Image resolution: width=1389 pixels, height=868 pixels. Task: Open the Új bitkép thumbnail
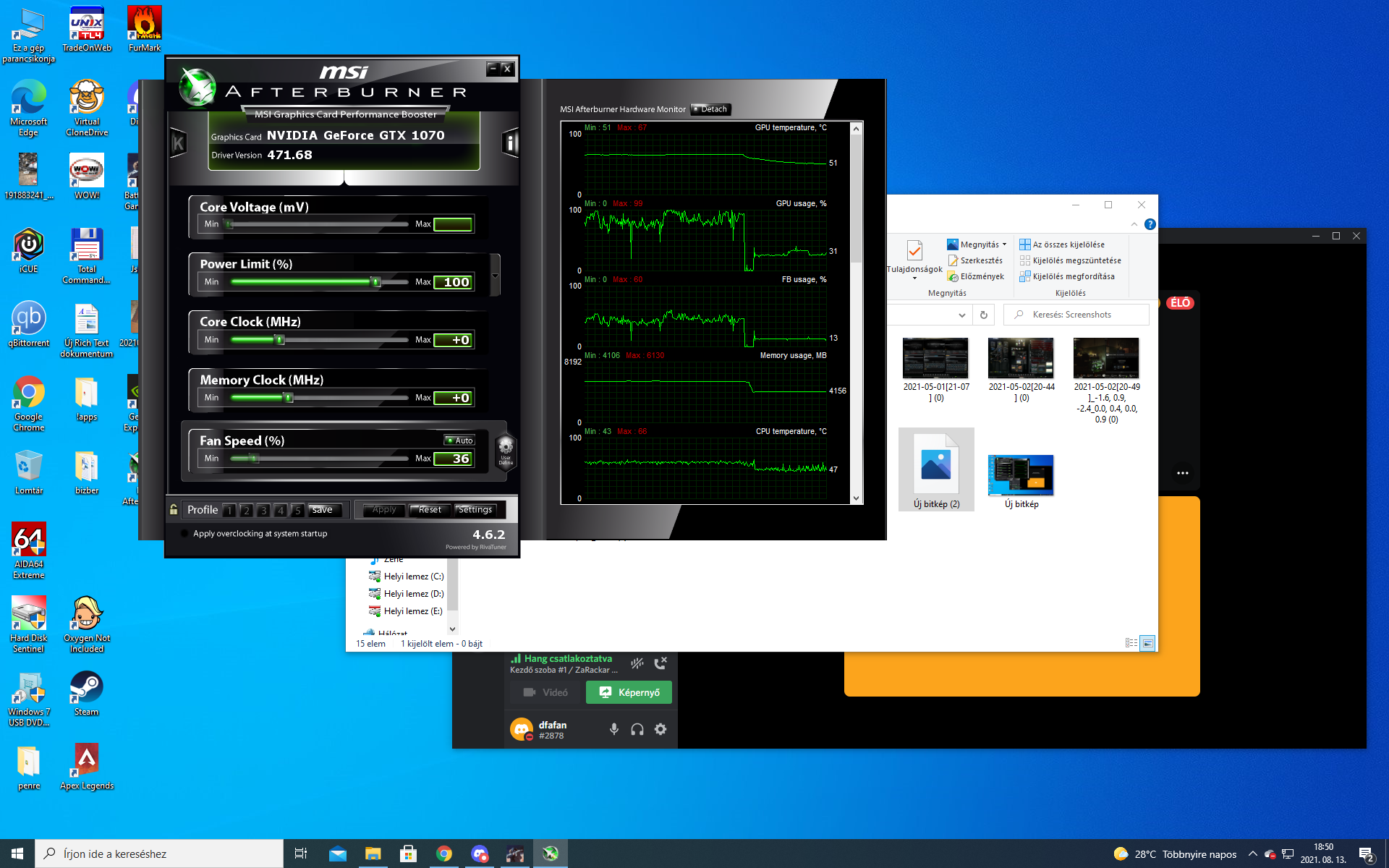(x=1021, y=475)
